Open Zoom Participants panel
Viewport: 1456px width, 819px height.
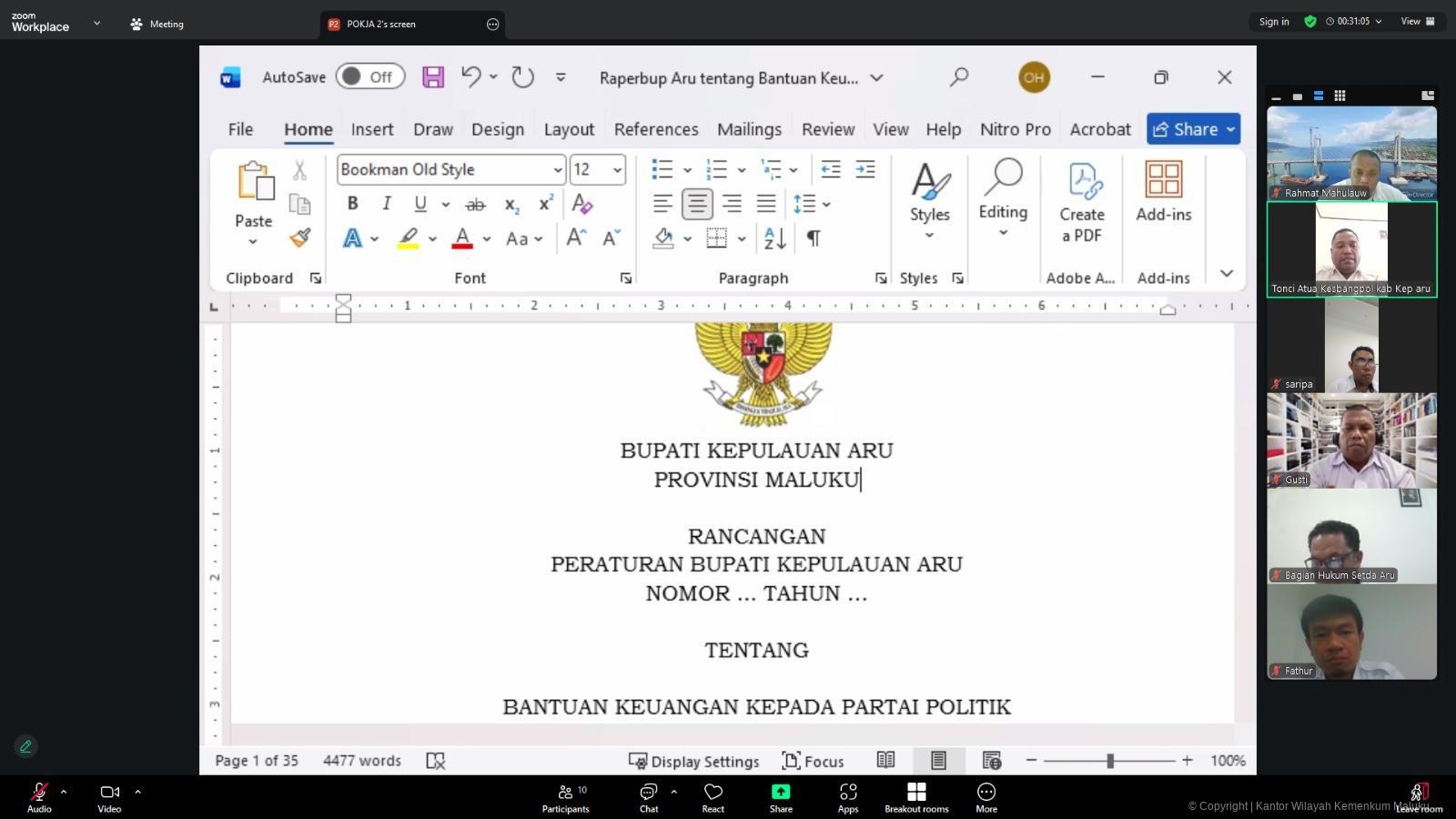point(566,797)
